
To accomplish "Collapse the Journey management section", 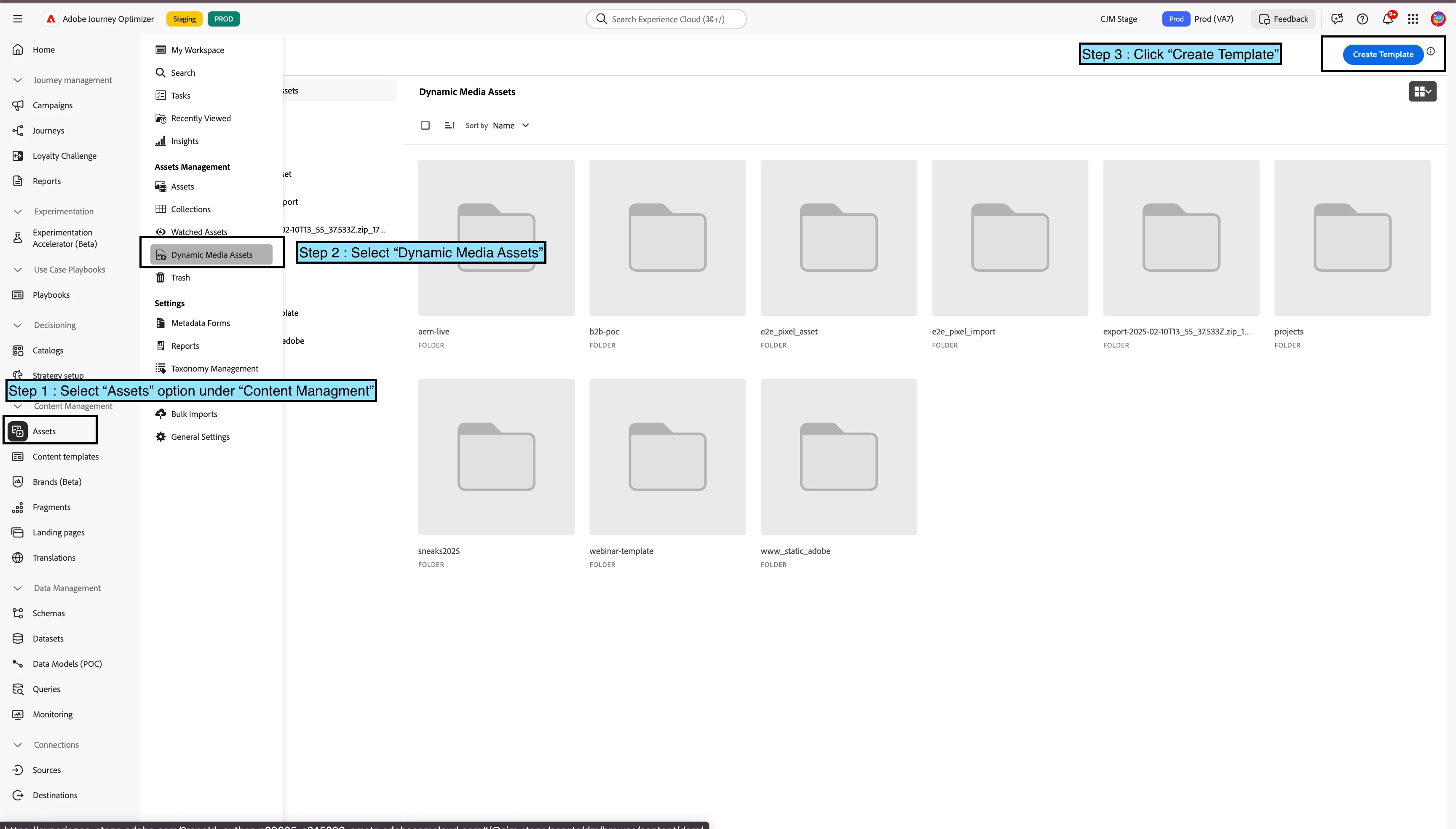I will [18, 80].
